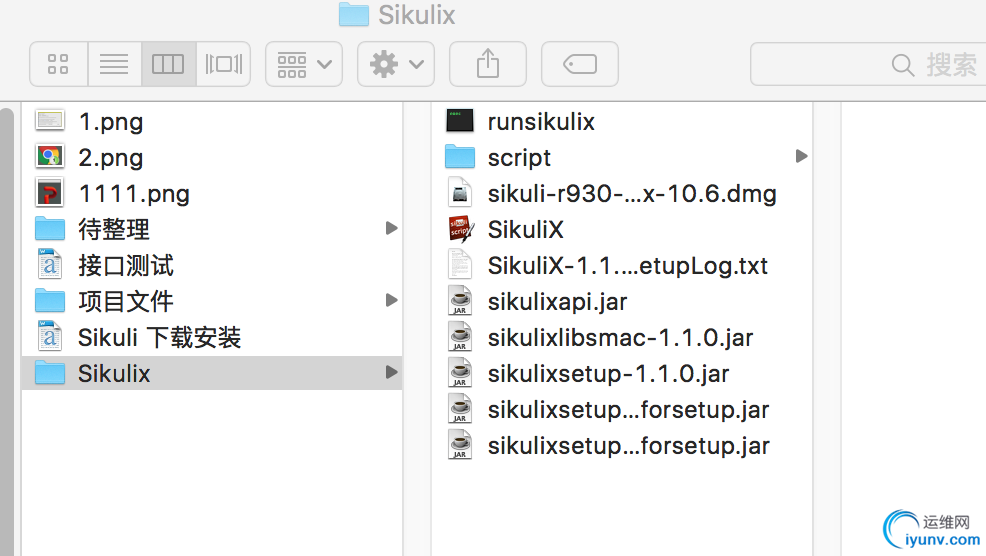Viewport: 986px width, 556px height.
Task: Select the text sikulixsetup-1.1.0.jar
Action: click(608, 374)
